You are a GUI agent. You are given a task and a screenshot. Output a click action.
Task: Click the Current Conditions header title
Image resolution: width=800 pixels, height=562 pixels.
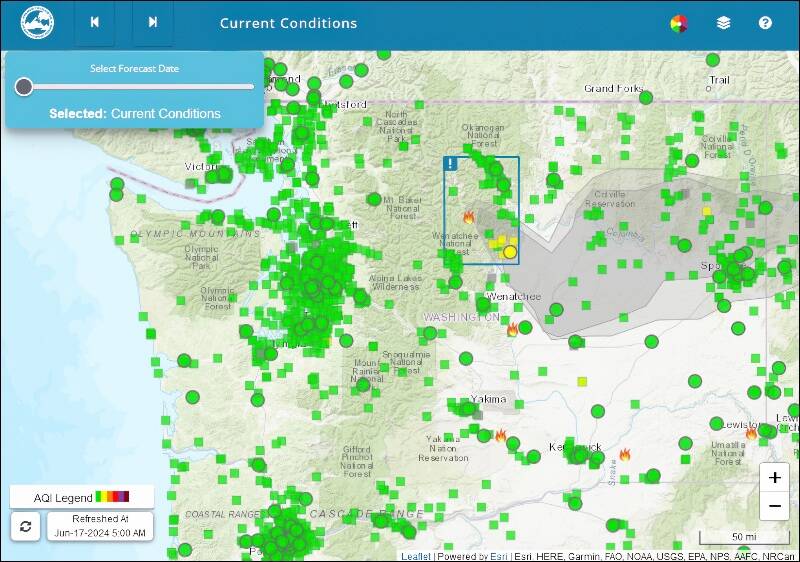click(x=288, y=23)
